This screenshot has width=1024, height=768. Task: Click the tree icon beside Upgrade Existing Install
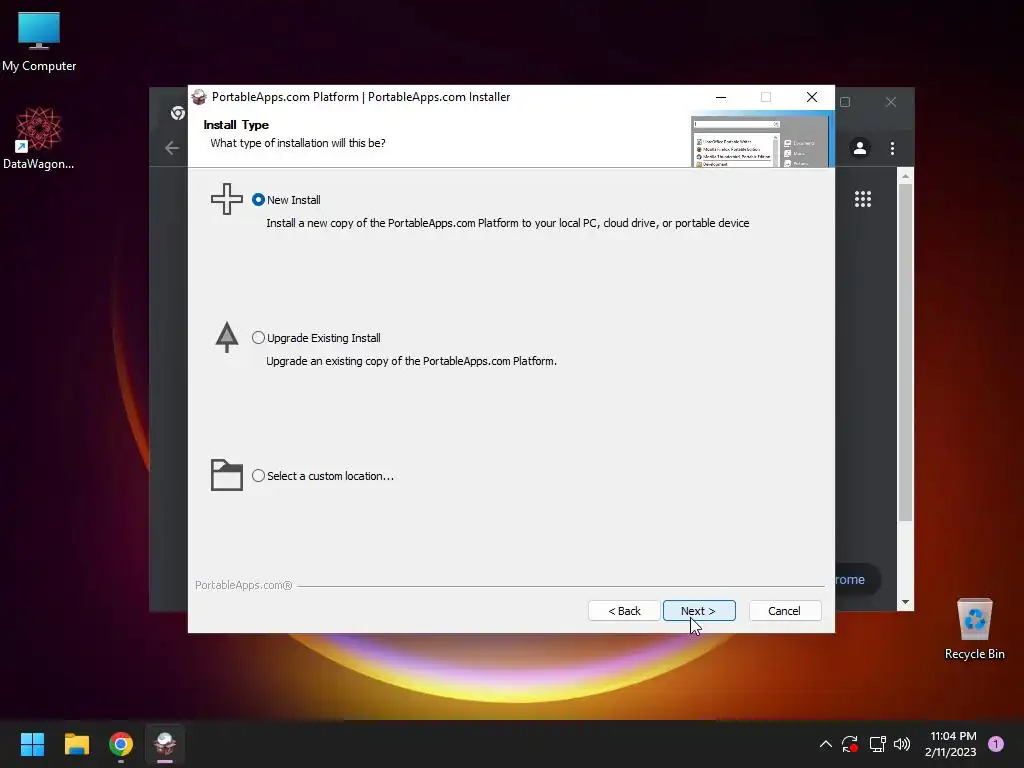point(227,337)
